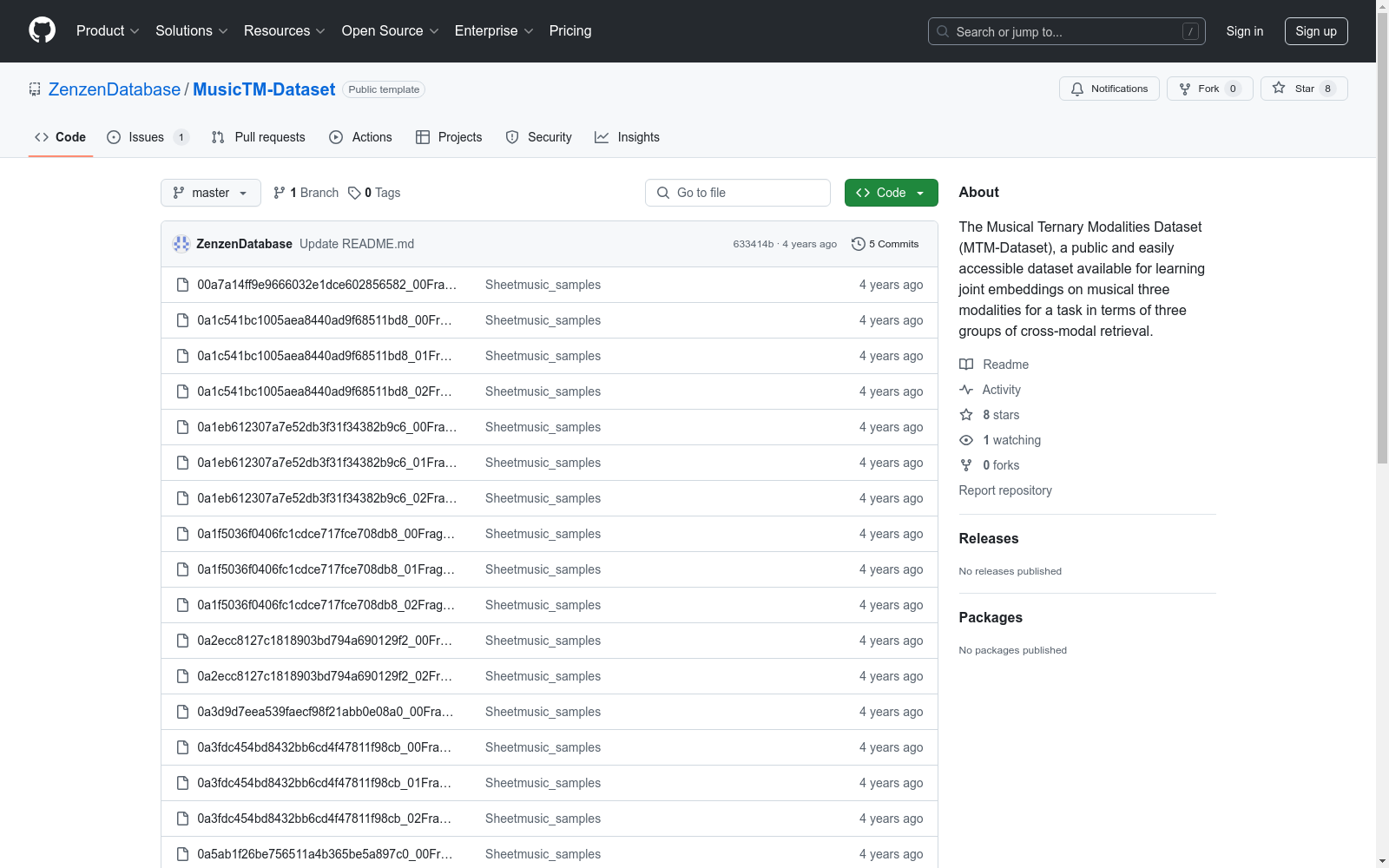
Task: Click the Notifications bell button
Action: pos(1109,89)
